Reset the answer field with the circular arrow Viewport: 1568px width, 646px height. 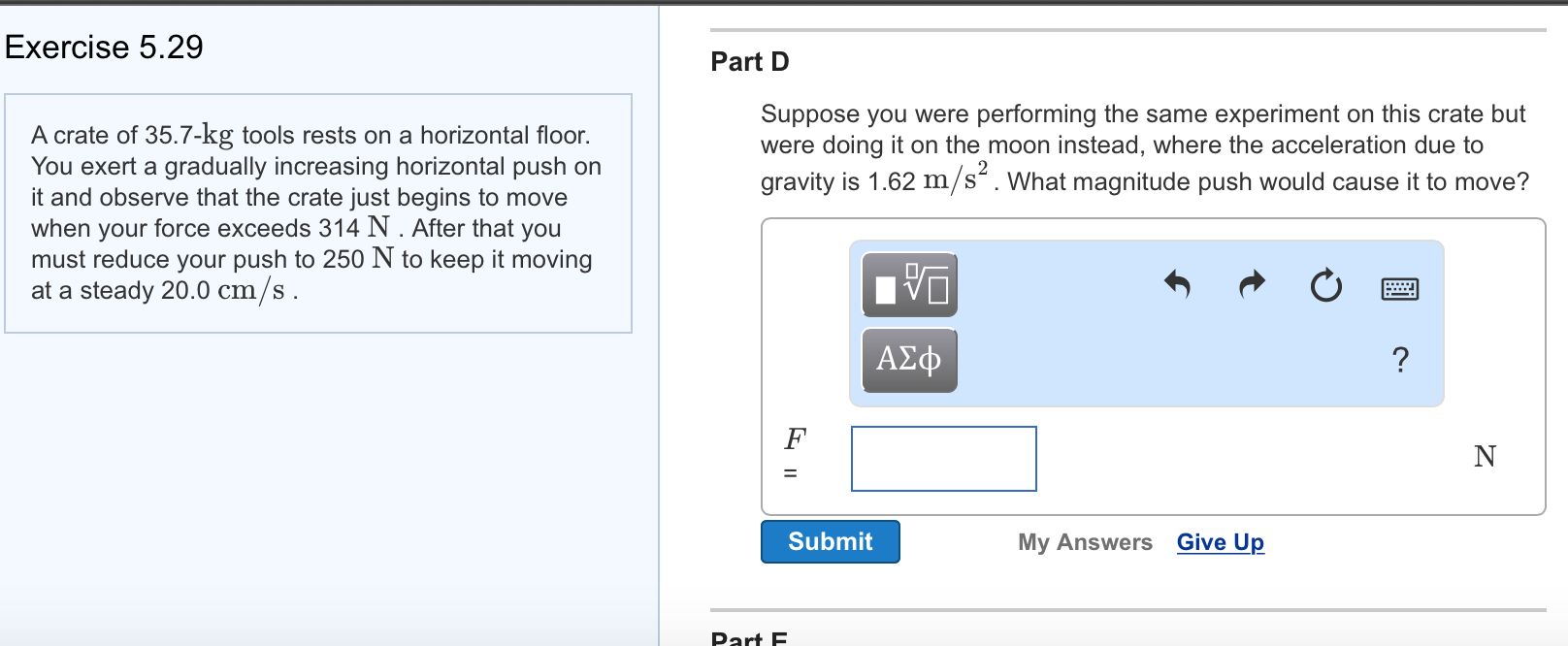(x=1325, y=285)
